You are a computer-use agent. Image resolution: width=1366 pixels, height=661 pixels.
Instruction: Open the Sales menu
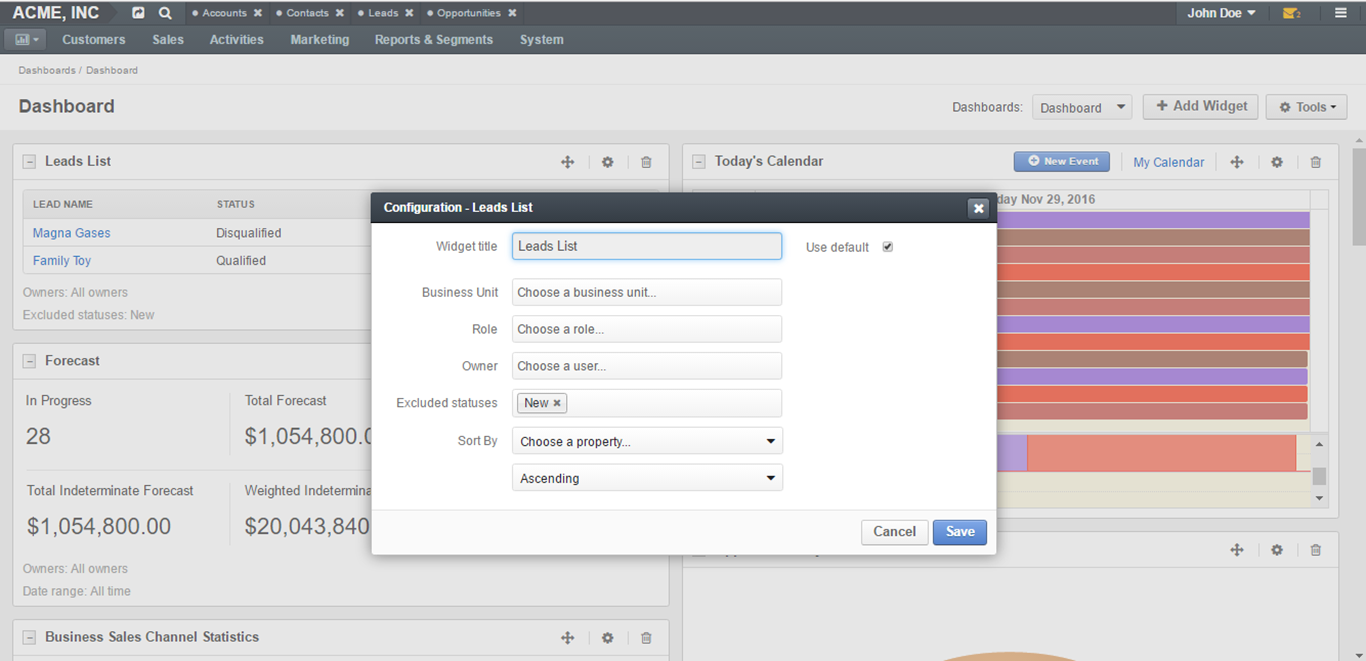coord(168,40)
